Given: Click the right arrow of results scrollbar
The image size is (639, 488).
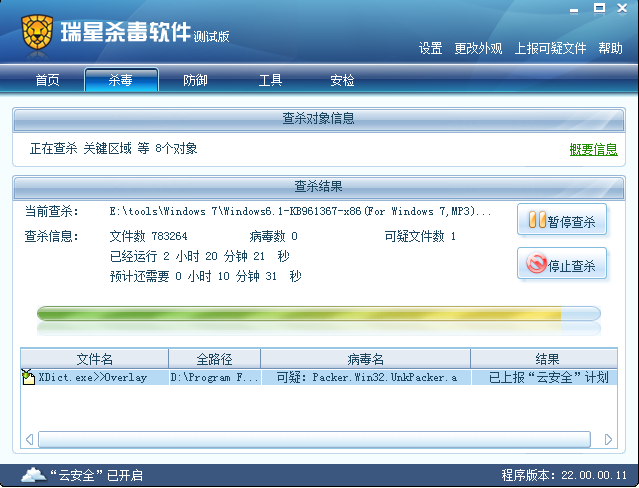Looking at the screenshot, I should point(608,439).
